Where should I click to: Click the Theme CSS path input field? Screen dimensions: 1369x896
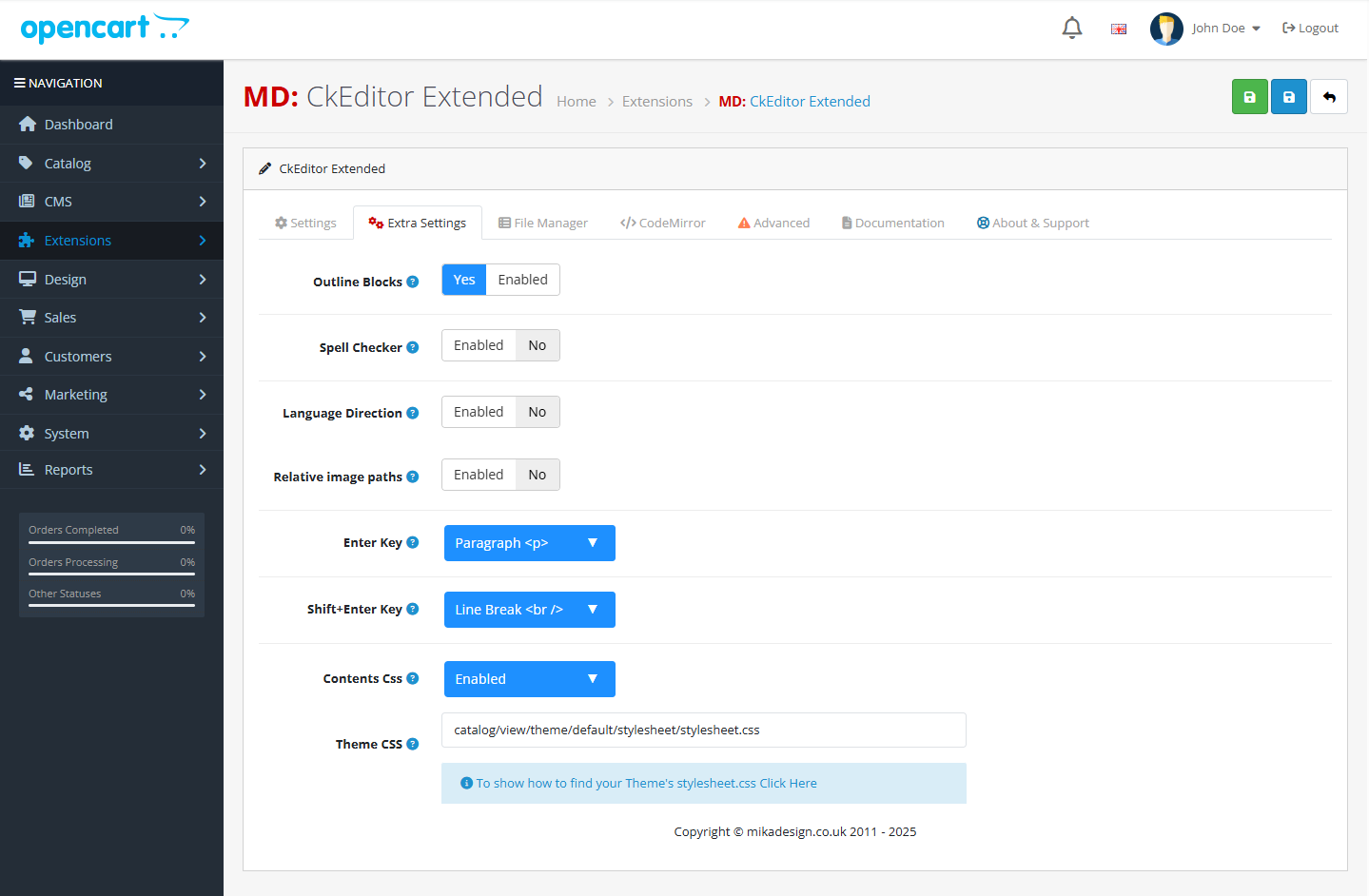click(704, 730)
